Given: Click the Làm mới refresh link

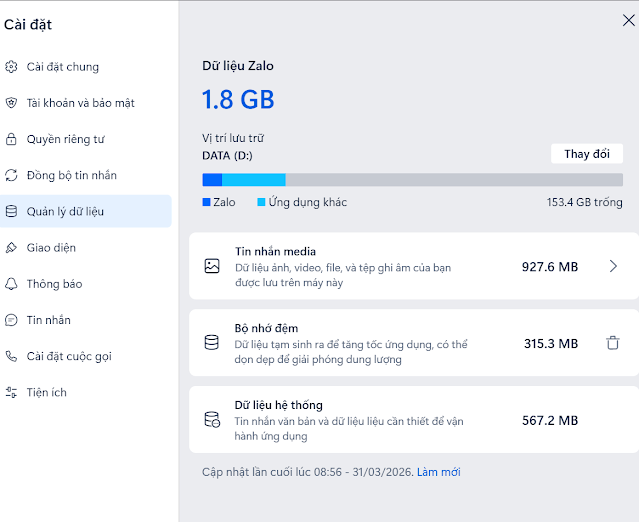Looking at the screenshot, I should [438, 472].
